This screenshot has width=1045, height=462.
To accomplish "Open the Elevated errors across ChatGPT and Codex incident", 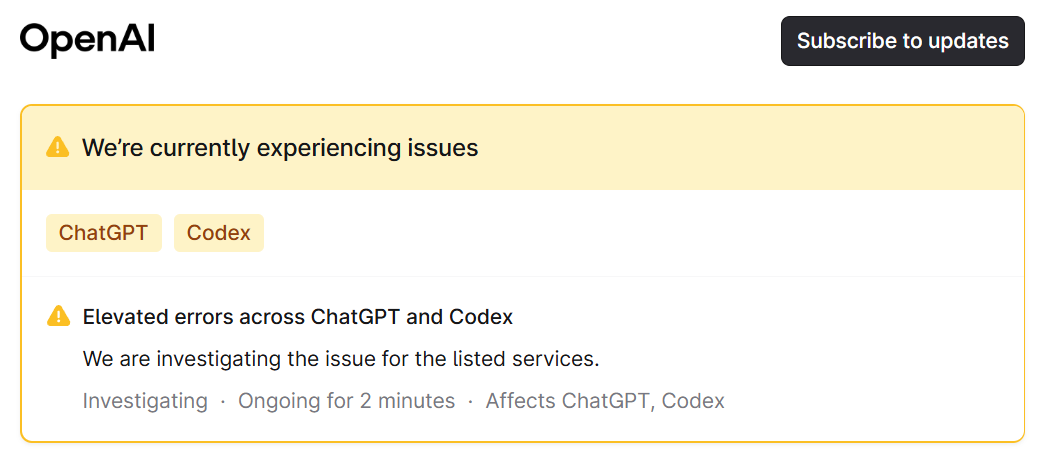I will tap(298, 317).
